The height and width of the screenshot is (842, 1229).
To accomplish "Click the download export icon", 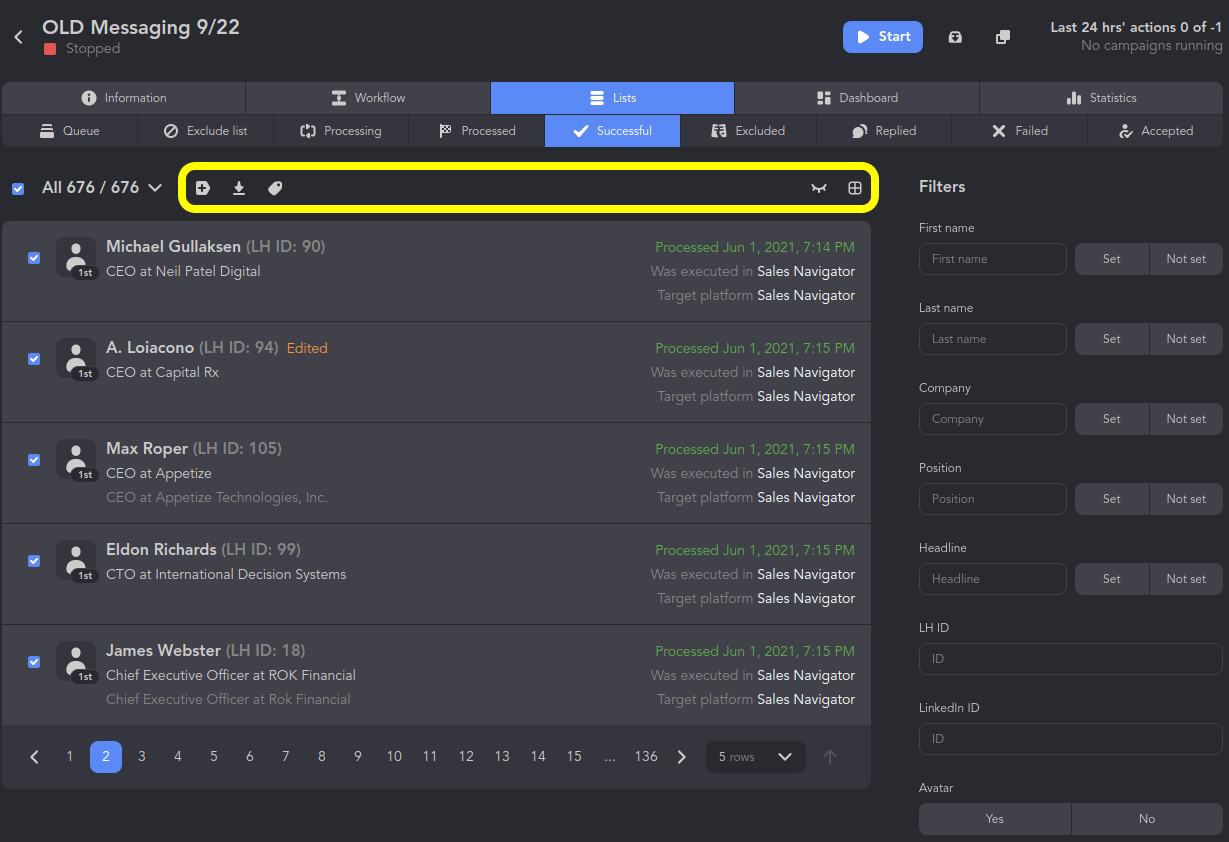I will [239, 188].
